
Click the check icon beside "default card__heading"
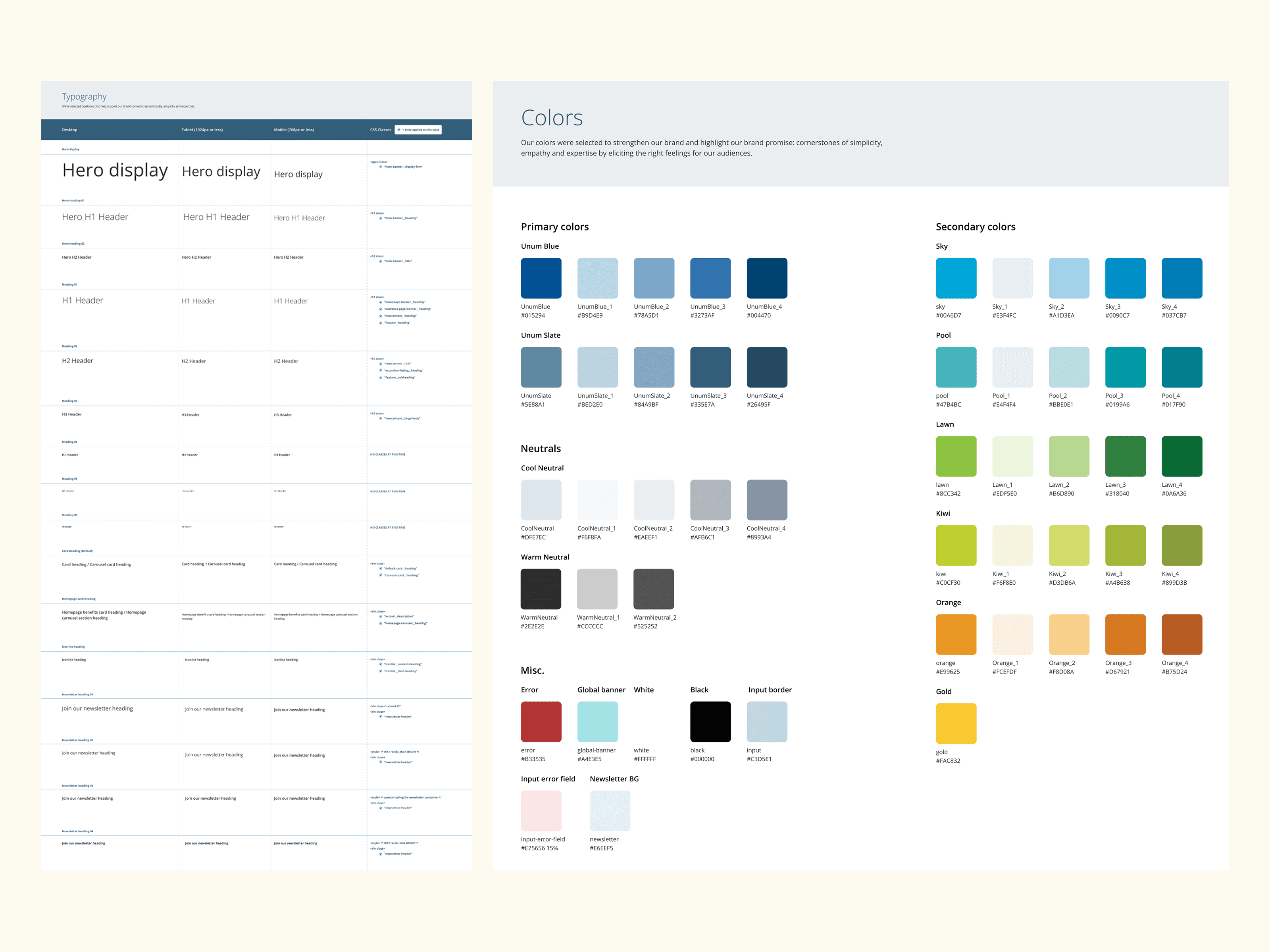pos(381,568)
